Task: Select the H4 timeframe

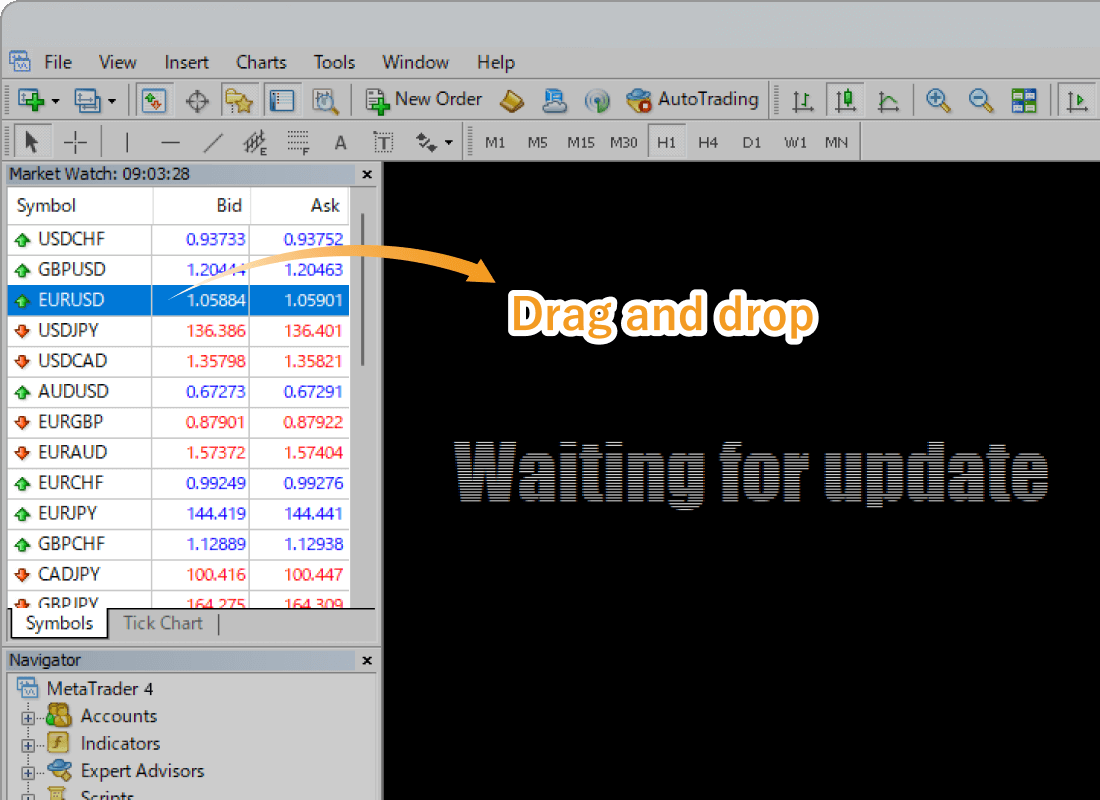Action: coord(708,141)
